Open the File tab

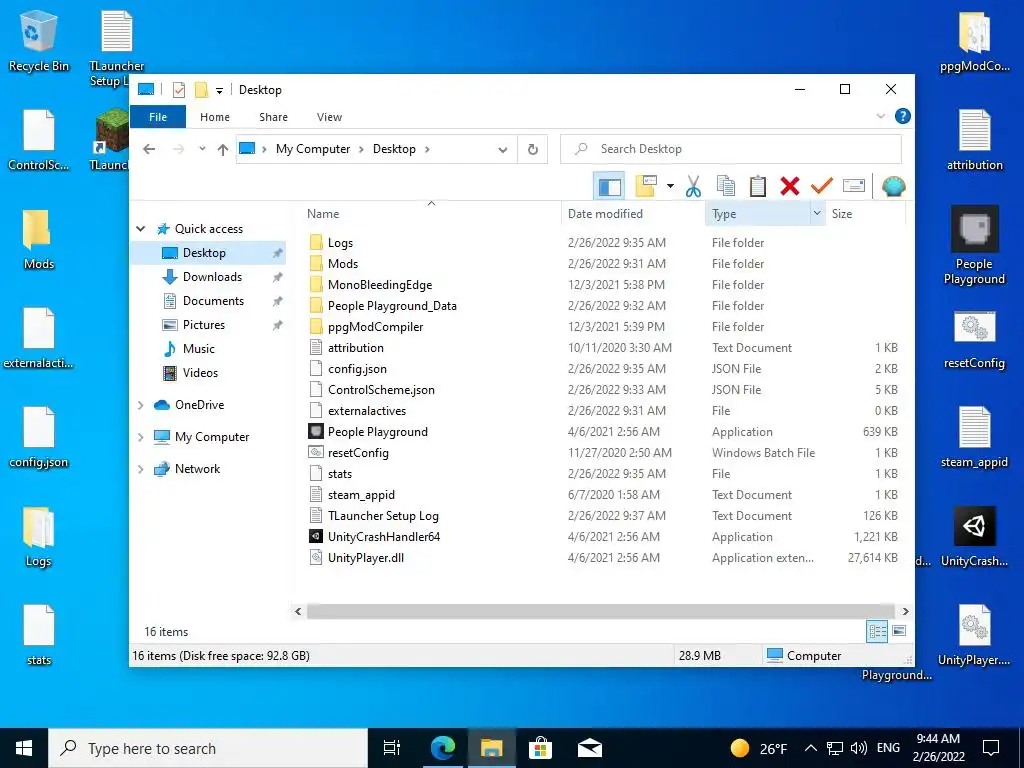pos(158,117)
